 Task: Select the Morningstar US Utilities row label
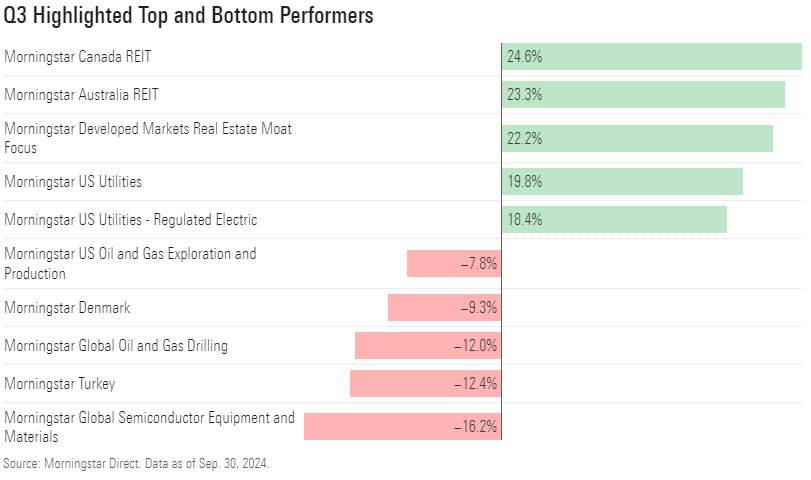click(73, 182)
